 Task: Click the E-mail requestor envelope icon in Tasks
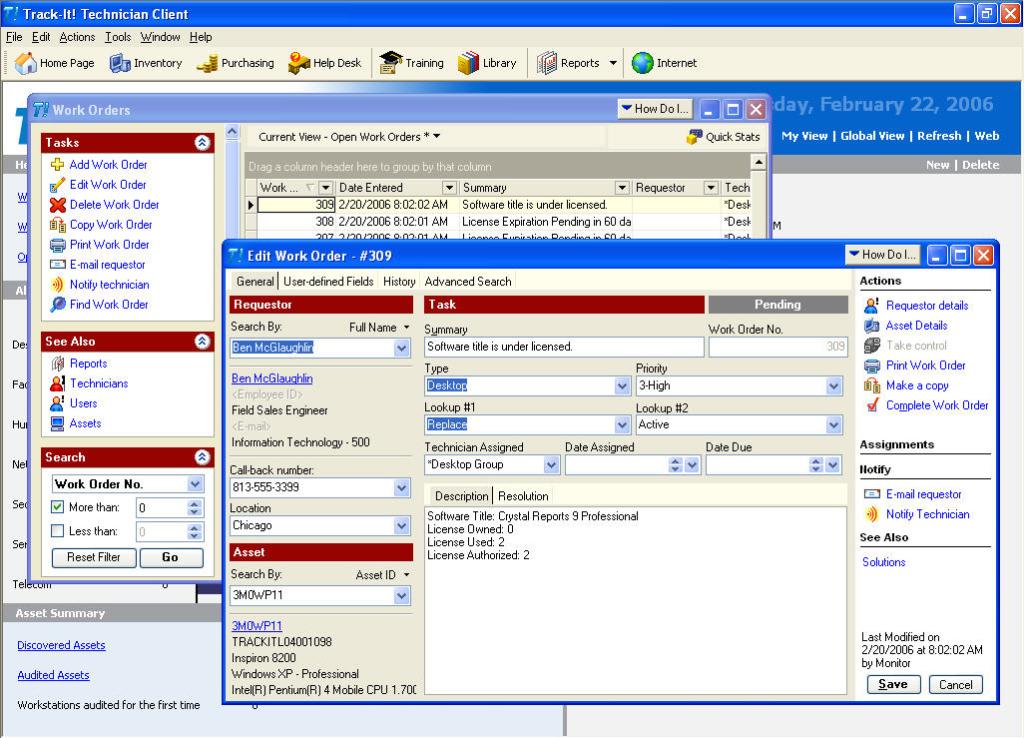[x=57, y=265]
